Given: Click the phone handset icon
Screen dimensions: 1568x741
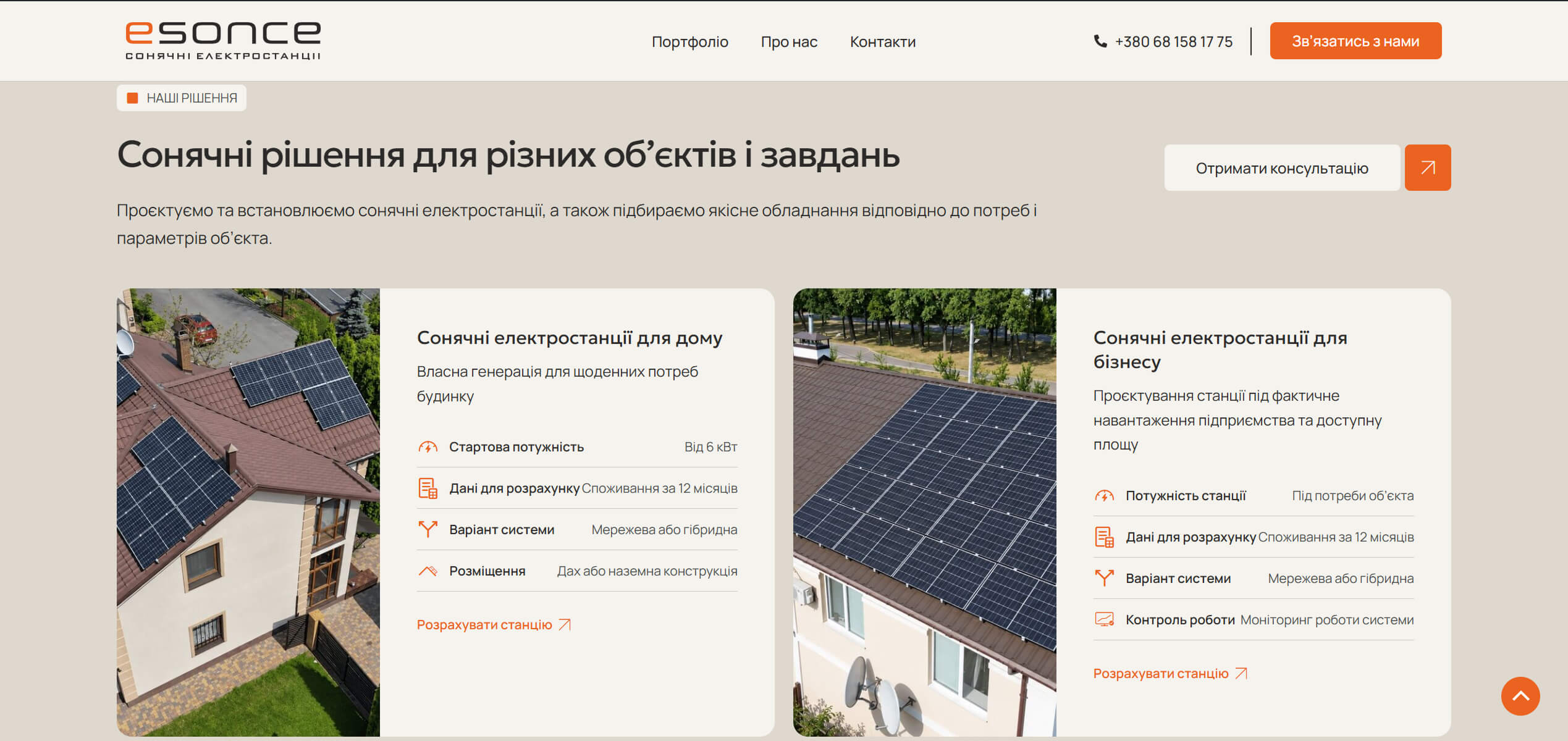Looking at the screenshot, I should coord(1100,41).
